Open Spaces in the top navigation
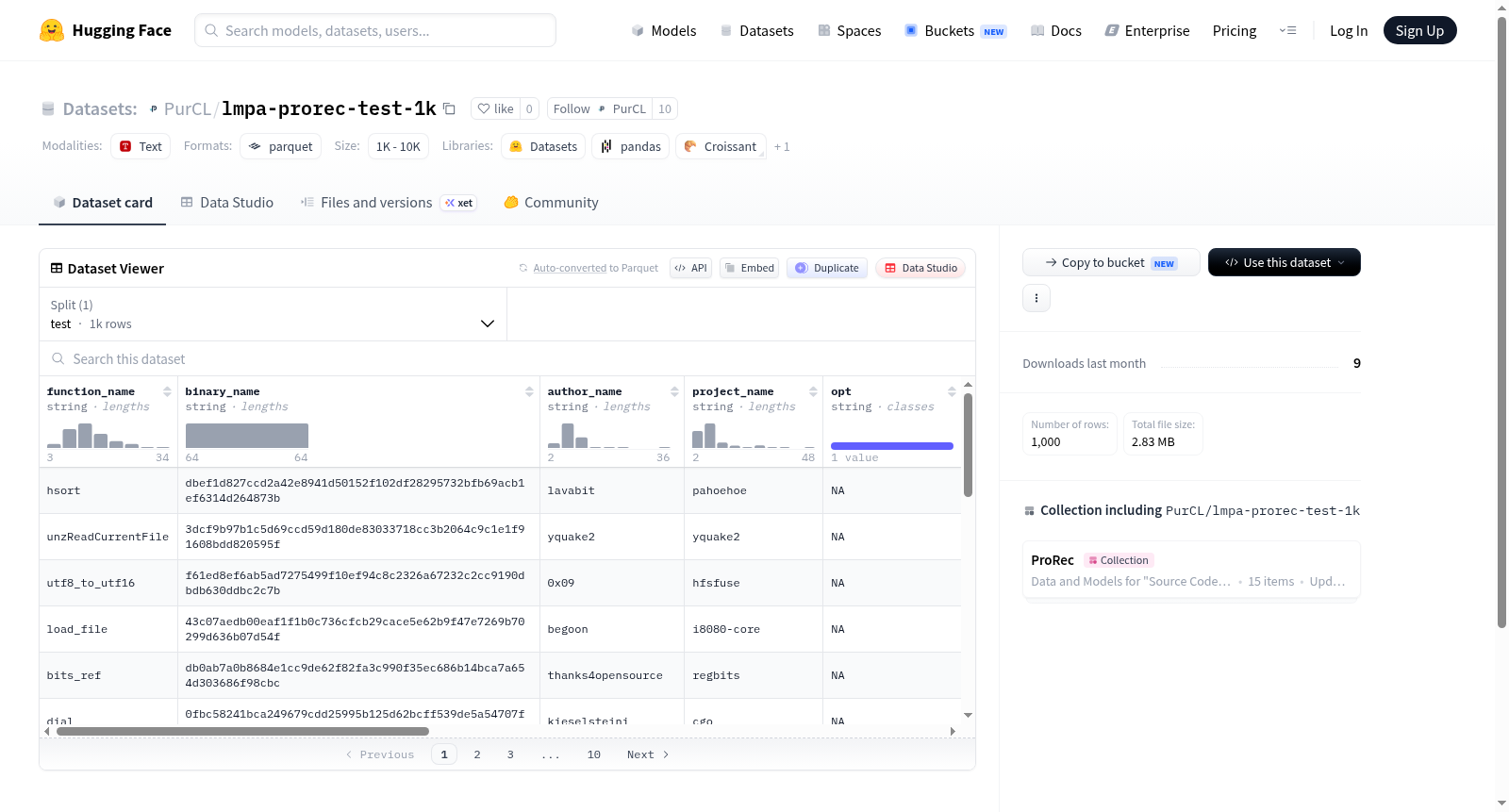Screen dimensions: 1509x812 point(849,31)
